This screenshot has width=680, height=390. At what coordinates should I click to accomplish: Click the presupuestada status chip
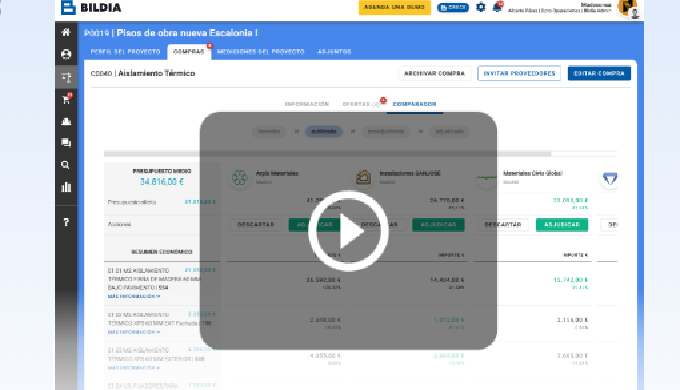[x=386, y=131]
